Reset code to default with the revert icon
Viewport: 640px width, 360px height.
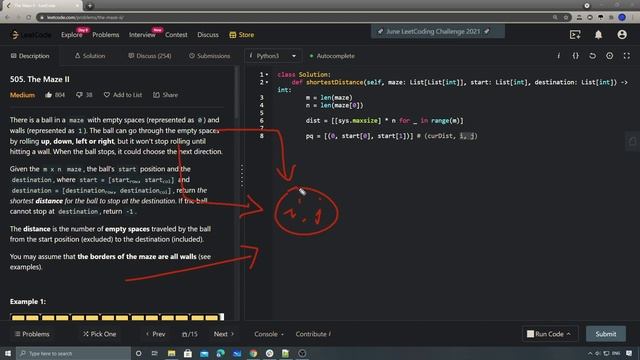click(592, 56)
